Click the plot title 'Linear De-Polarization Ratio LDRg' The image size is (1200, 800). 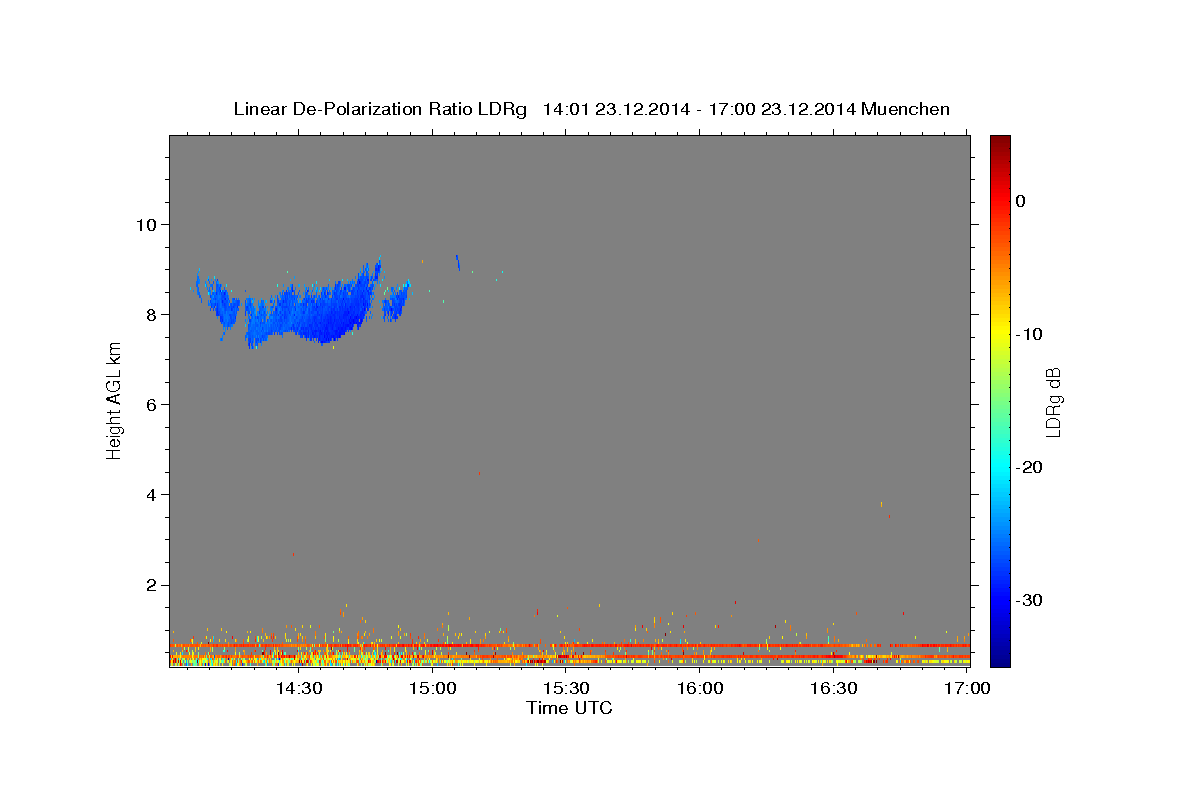point(379,109)
